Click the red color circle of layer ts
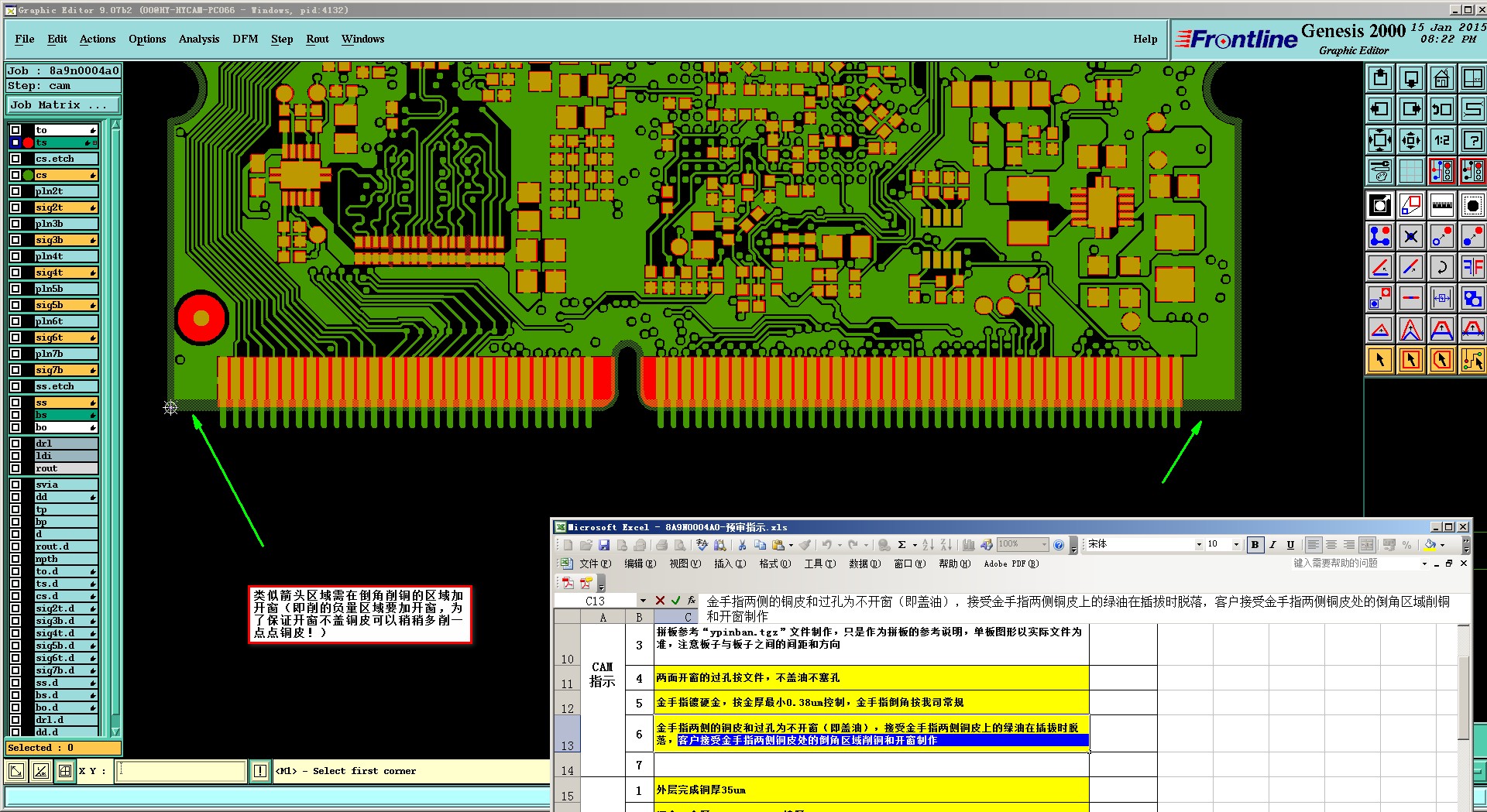The width and height of the screenshot is (1487, 812). pyautogui.click(x=29, y=142)
